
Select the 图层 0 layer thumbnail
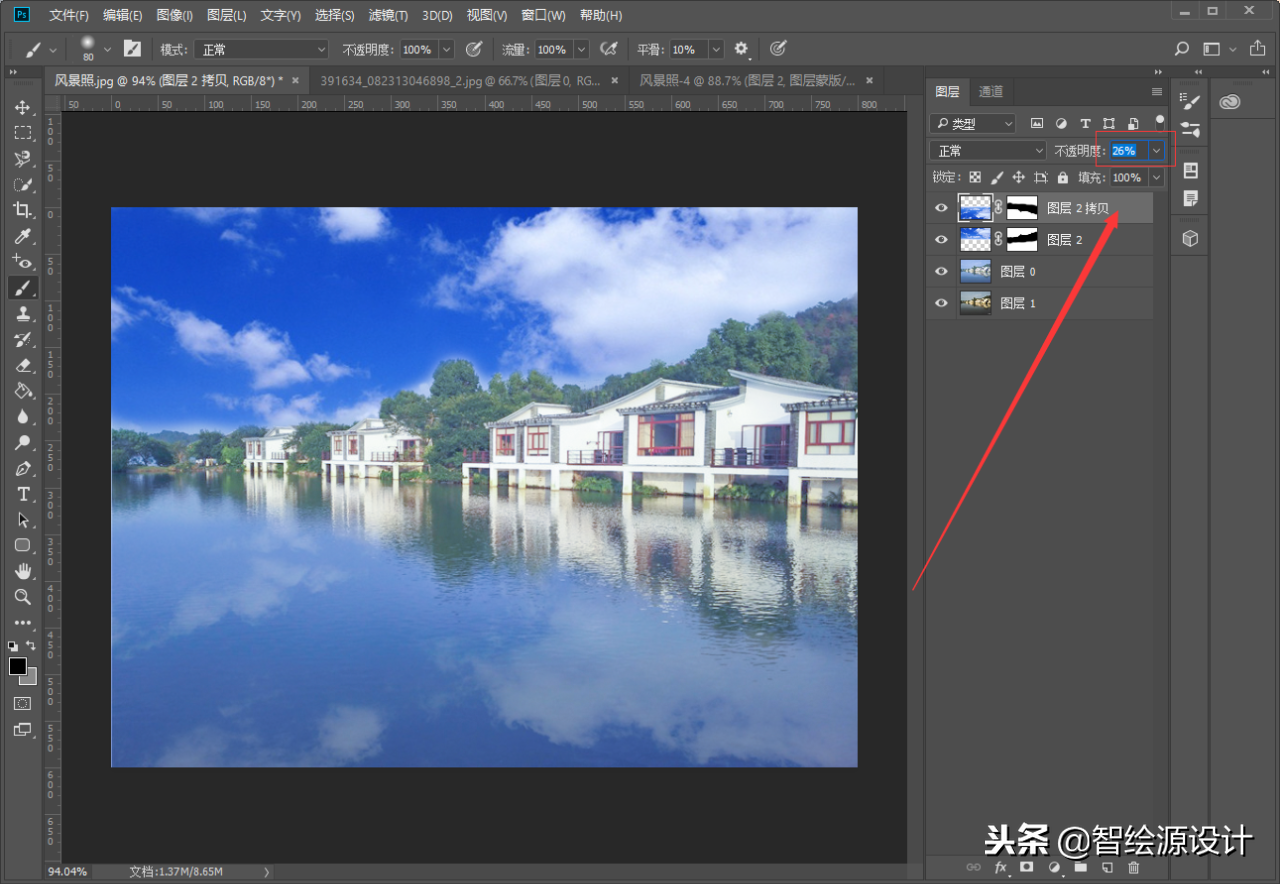click(975, 271)
